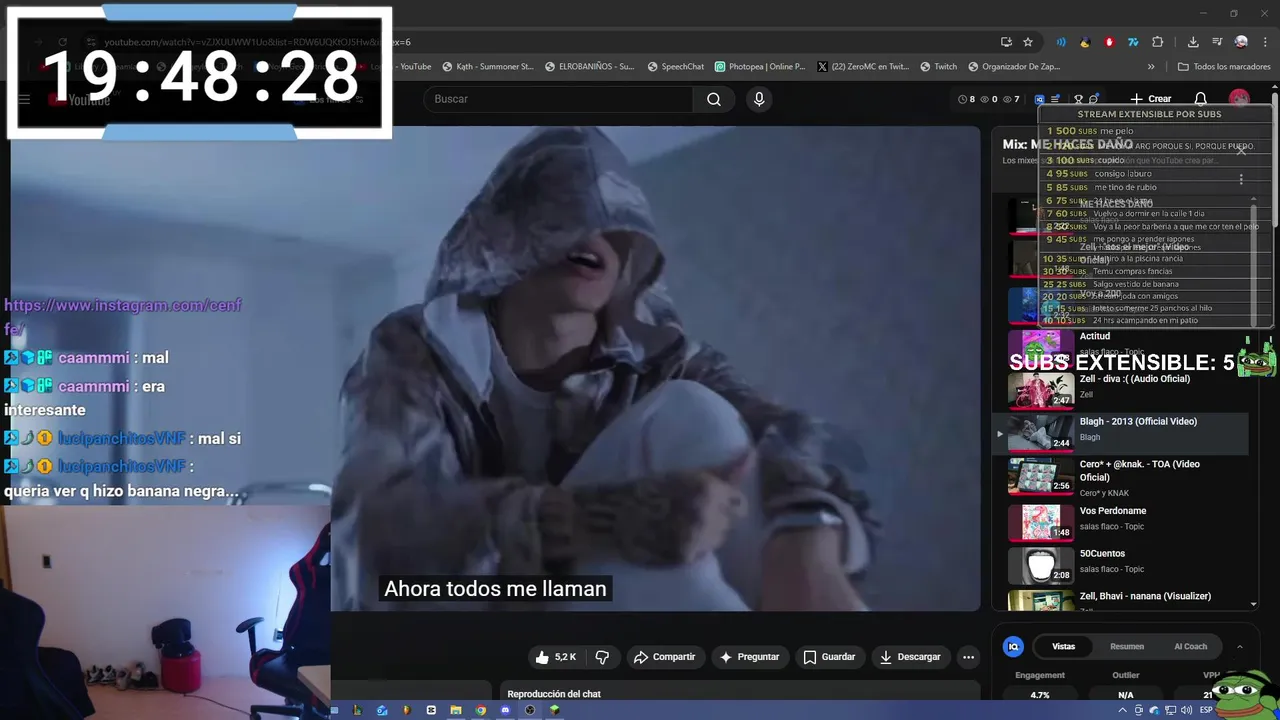
Task: Open Discord from the taskbar
Action: point(505,710)
